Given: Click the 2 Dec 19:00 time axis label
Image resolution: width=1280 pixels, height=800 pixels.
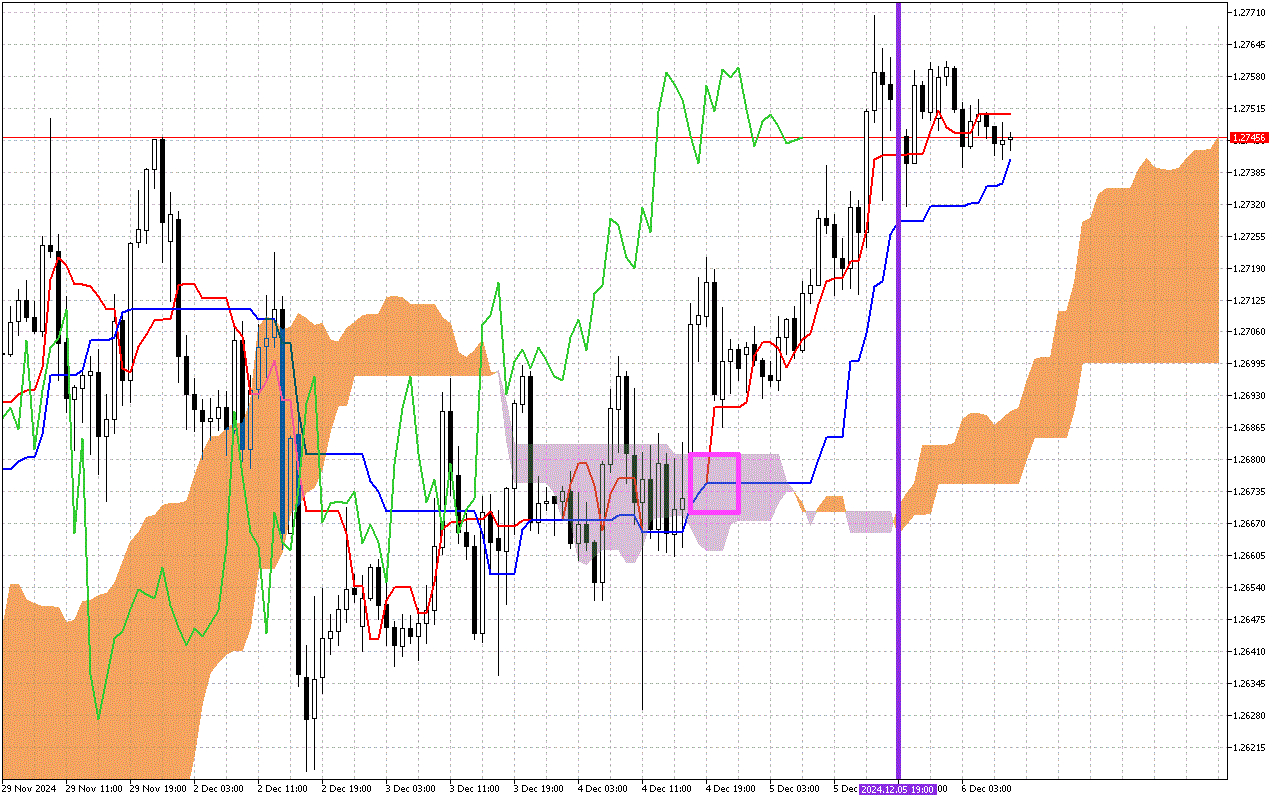Looking at the screenshot, I should [x=346, y=789].
